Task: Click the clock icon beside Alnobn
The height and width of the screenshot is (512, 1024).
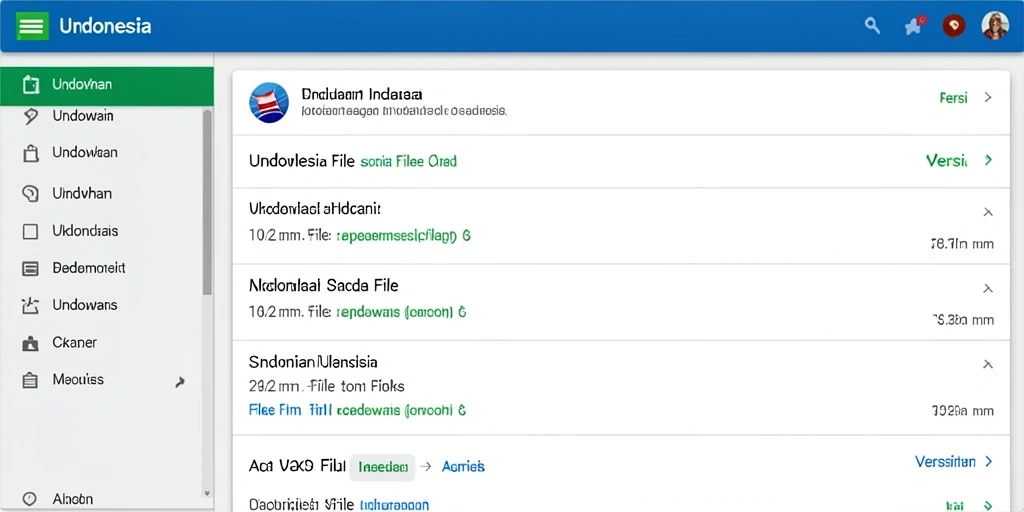Action: [31, 499]
